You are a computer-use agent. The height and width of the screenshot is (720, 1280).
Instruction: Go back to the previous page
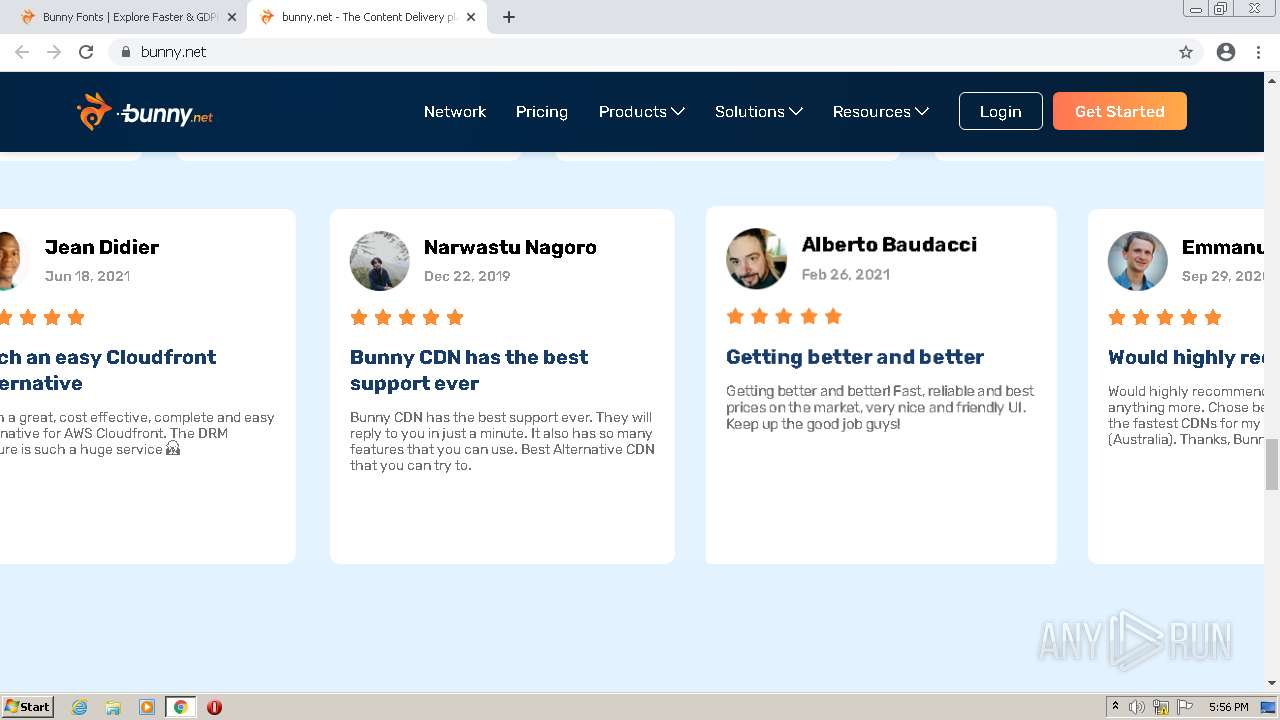[22, 52]
